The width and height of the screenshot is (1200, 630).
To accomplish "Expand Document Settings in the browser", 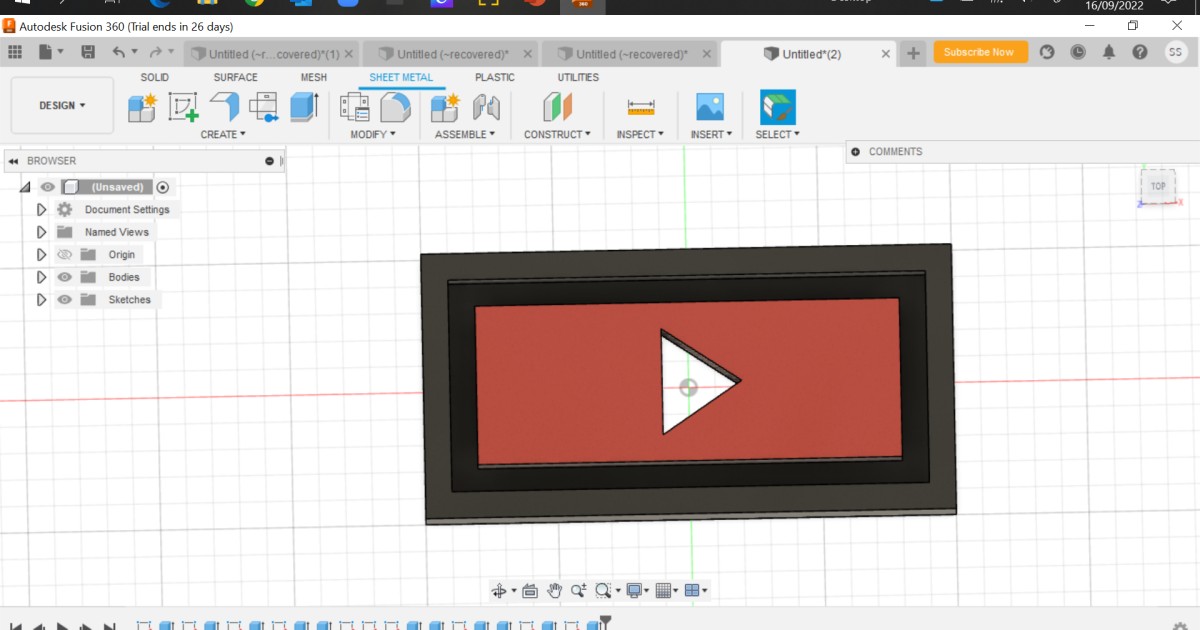I will pos(41,210).
